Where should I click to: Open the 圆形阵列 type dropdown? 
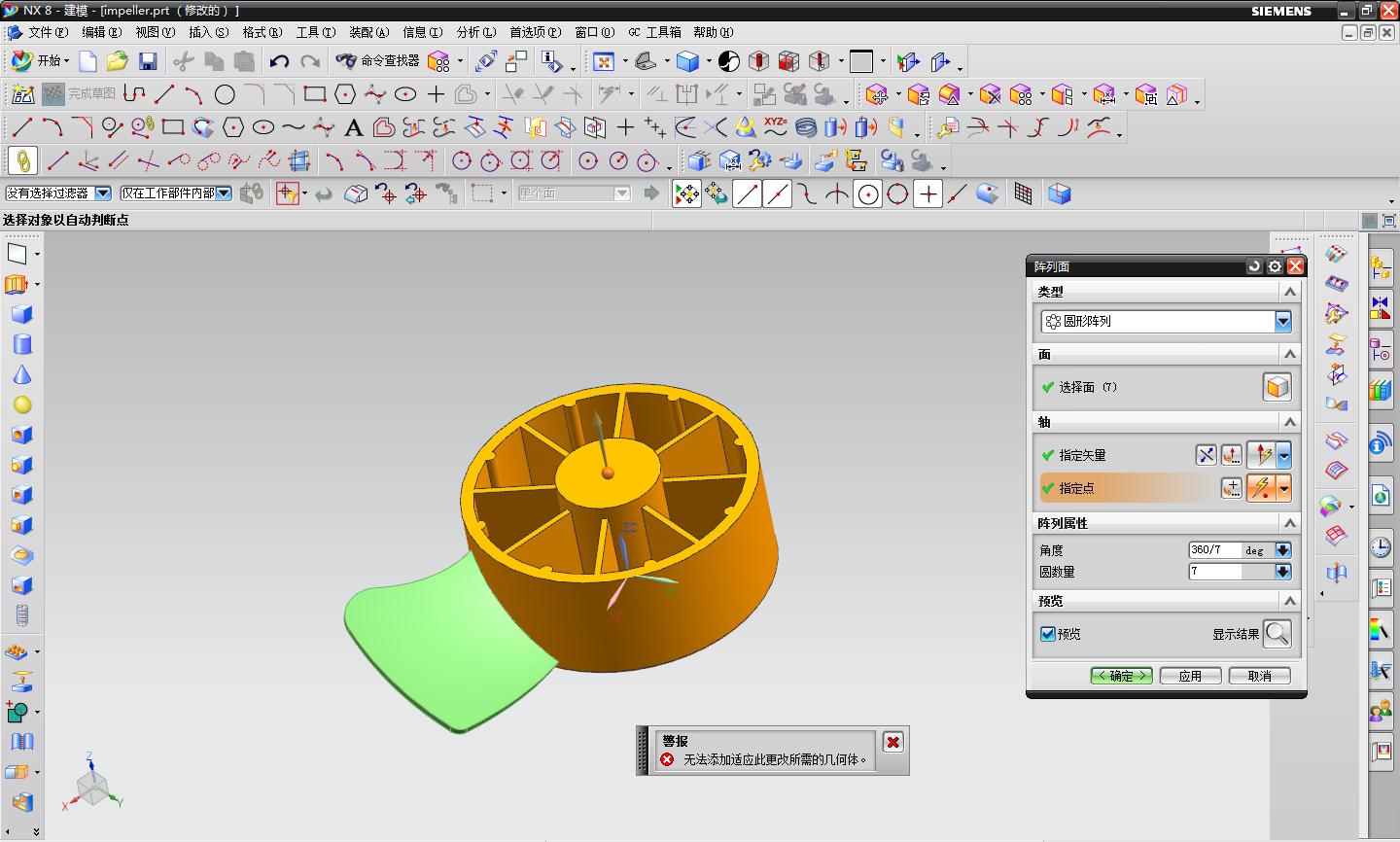click(x=1282, y=321)
